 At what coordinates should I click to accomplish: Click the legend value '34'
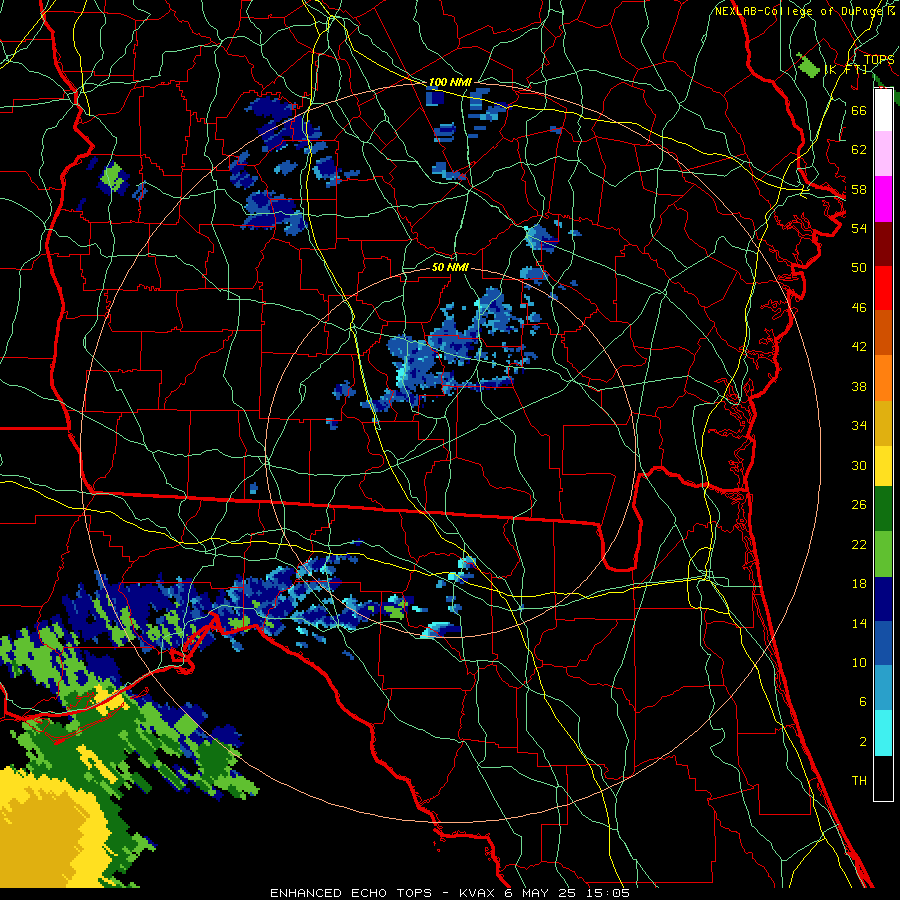point(859,426)
